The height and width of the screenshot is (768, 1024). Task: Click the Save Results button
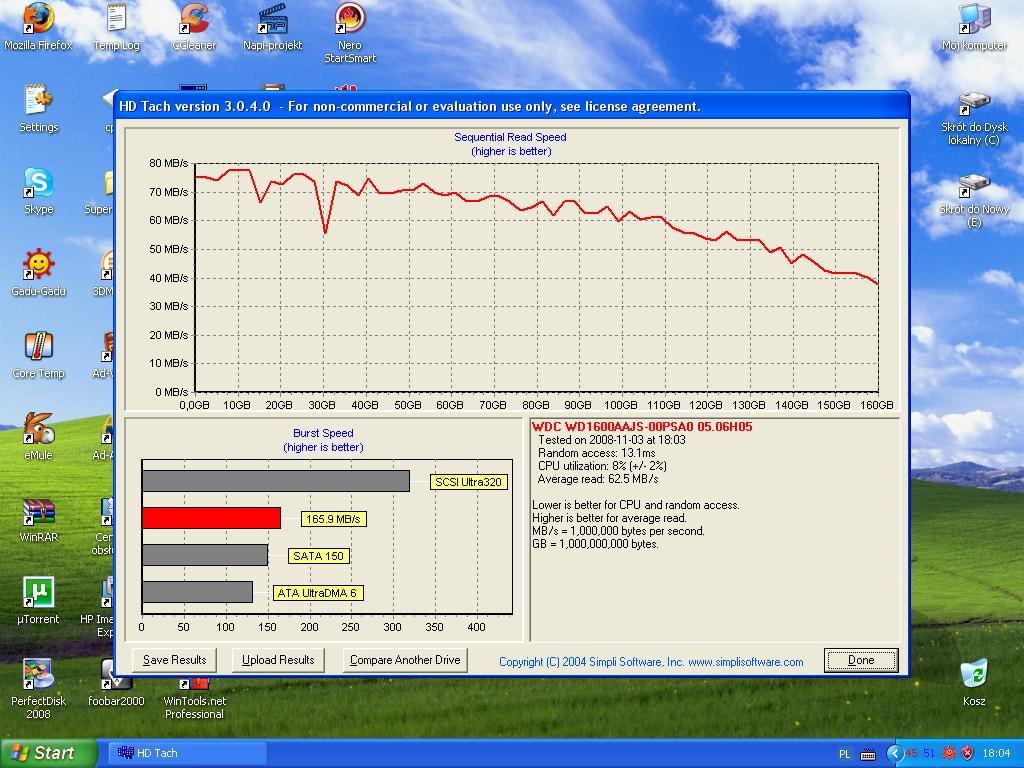[x=174, y=660]
